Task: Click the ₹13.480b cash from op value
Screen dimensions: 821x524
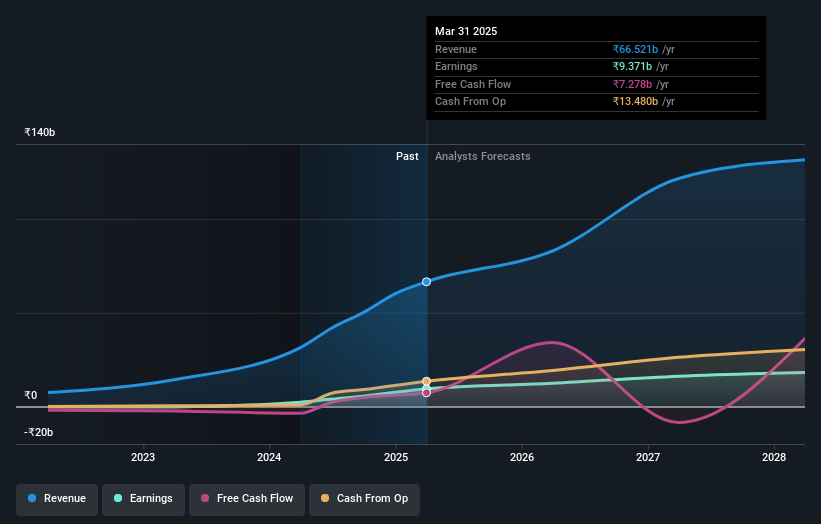Action: pyautogui.click(x=635, y=102)
